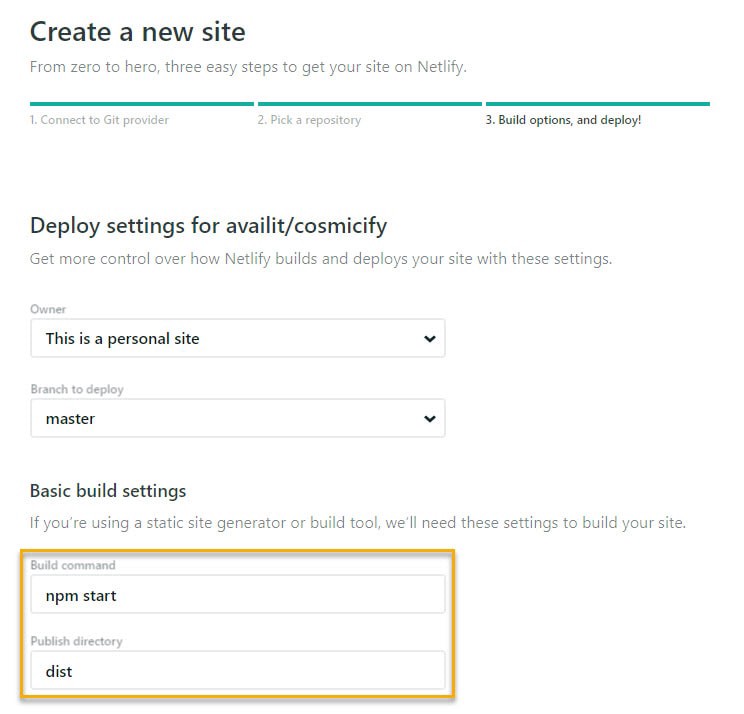The height and width of the screenshot is (714, 744).
Task: Click the Branch to deploy chevron arrow
Action: pos(429,418)
